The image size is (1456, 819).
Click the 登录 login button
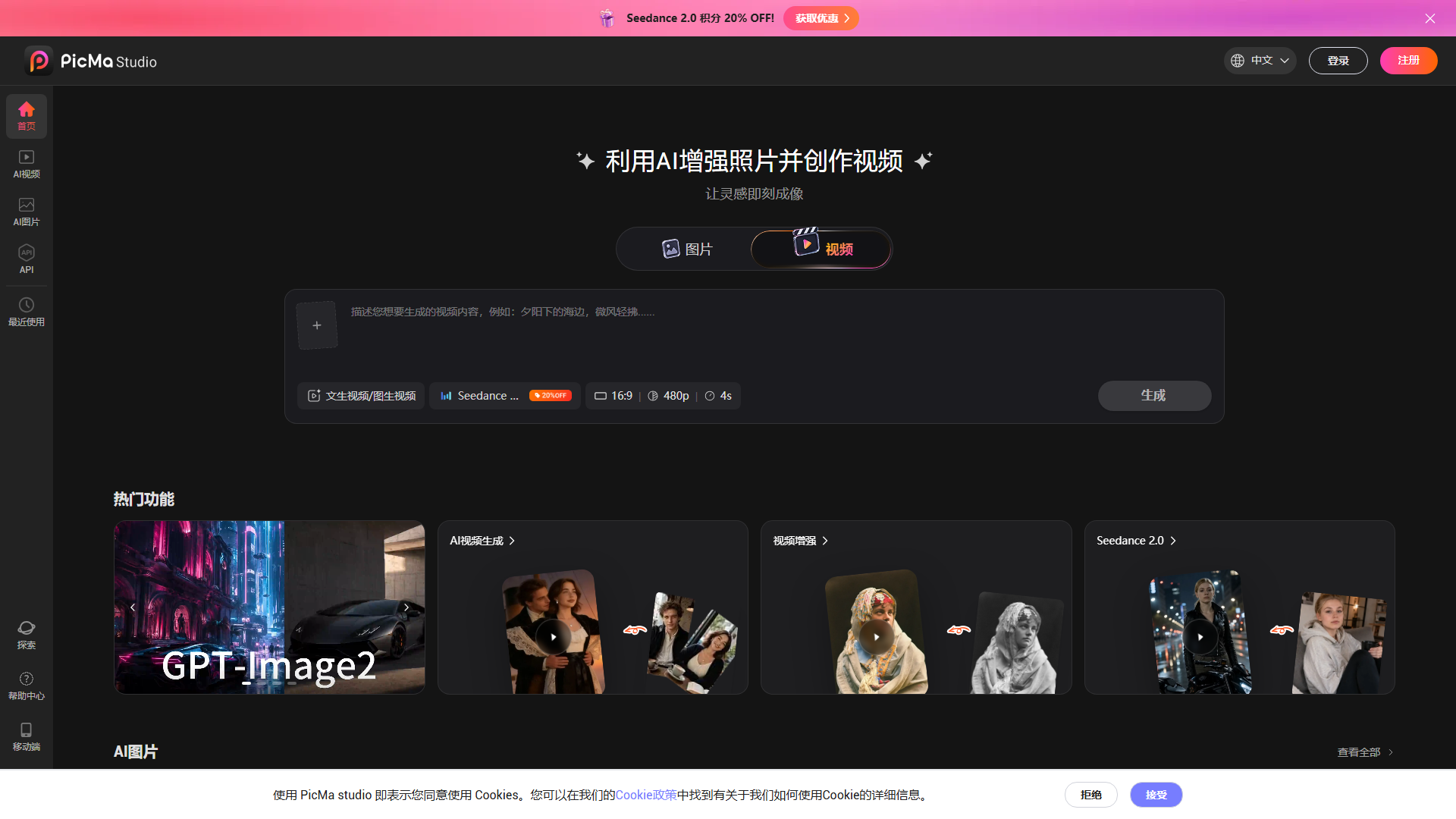tap(1338, 61)
